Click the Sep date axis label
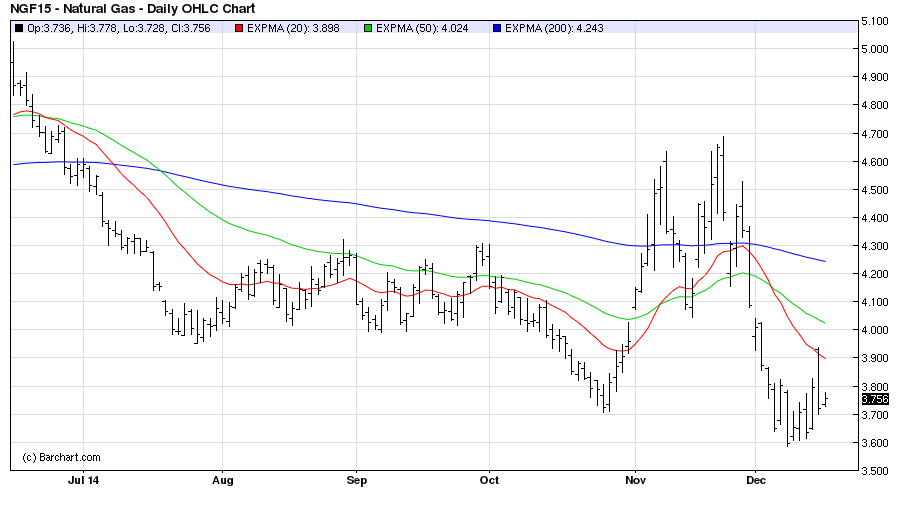The height and width of the screenshot is (511, 900). point(357,480)
